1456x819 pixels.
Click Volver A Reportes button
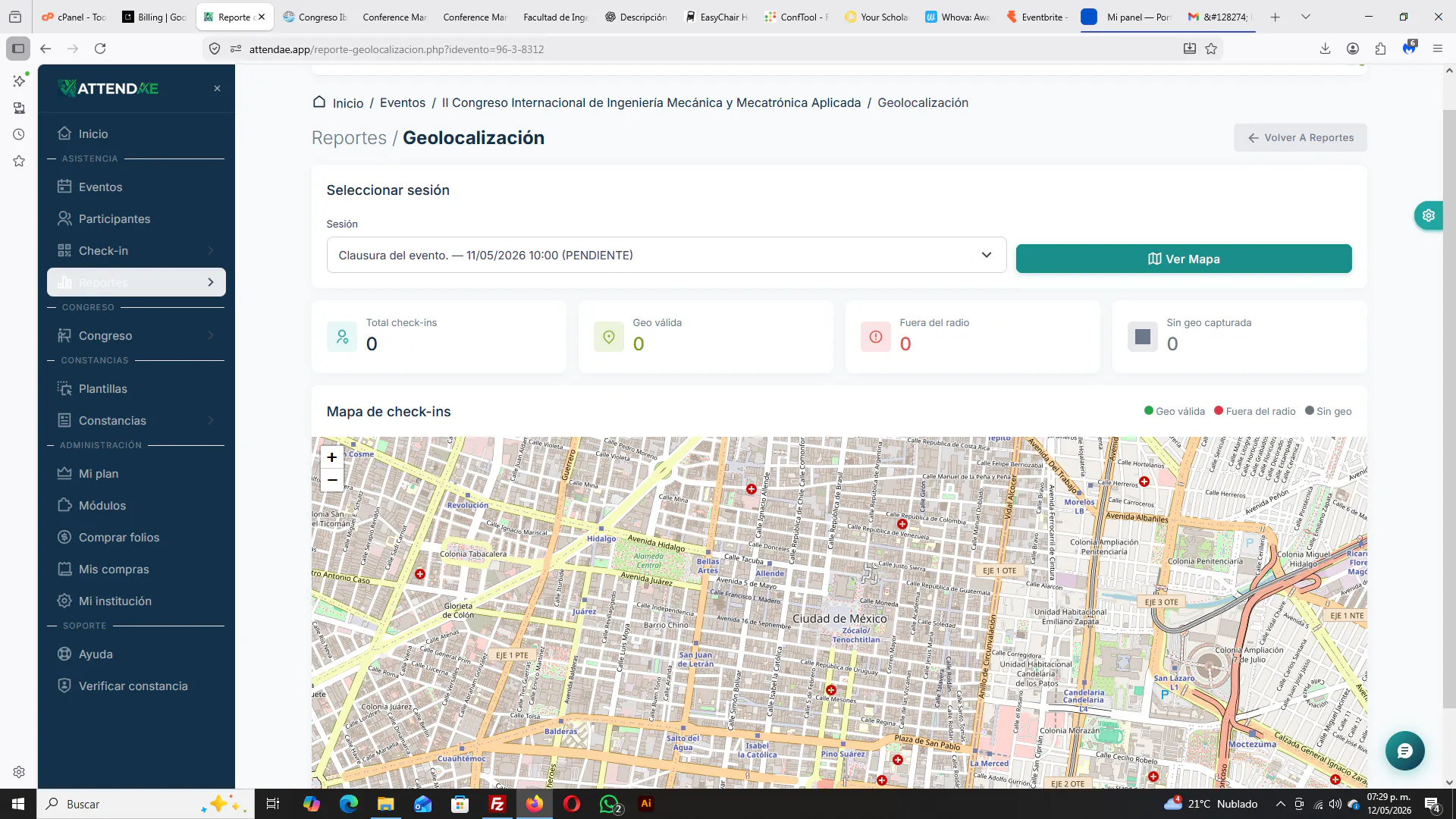point(1300,137)
